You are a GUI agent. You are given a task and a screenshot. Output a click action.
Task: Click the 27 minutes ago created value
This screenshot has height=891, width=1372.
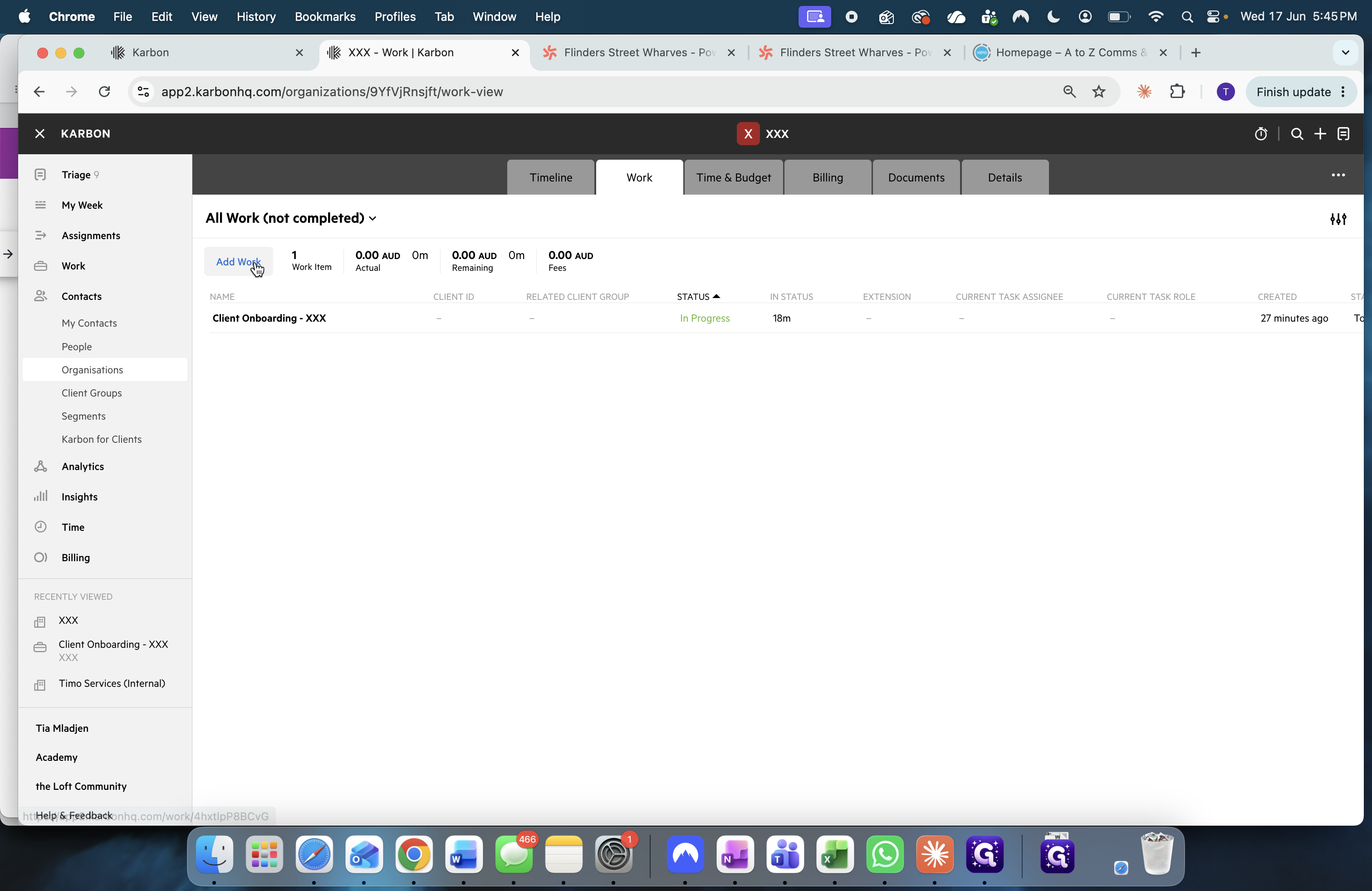coord(1294,318)
